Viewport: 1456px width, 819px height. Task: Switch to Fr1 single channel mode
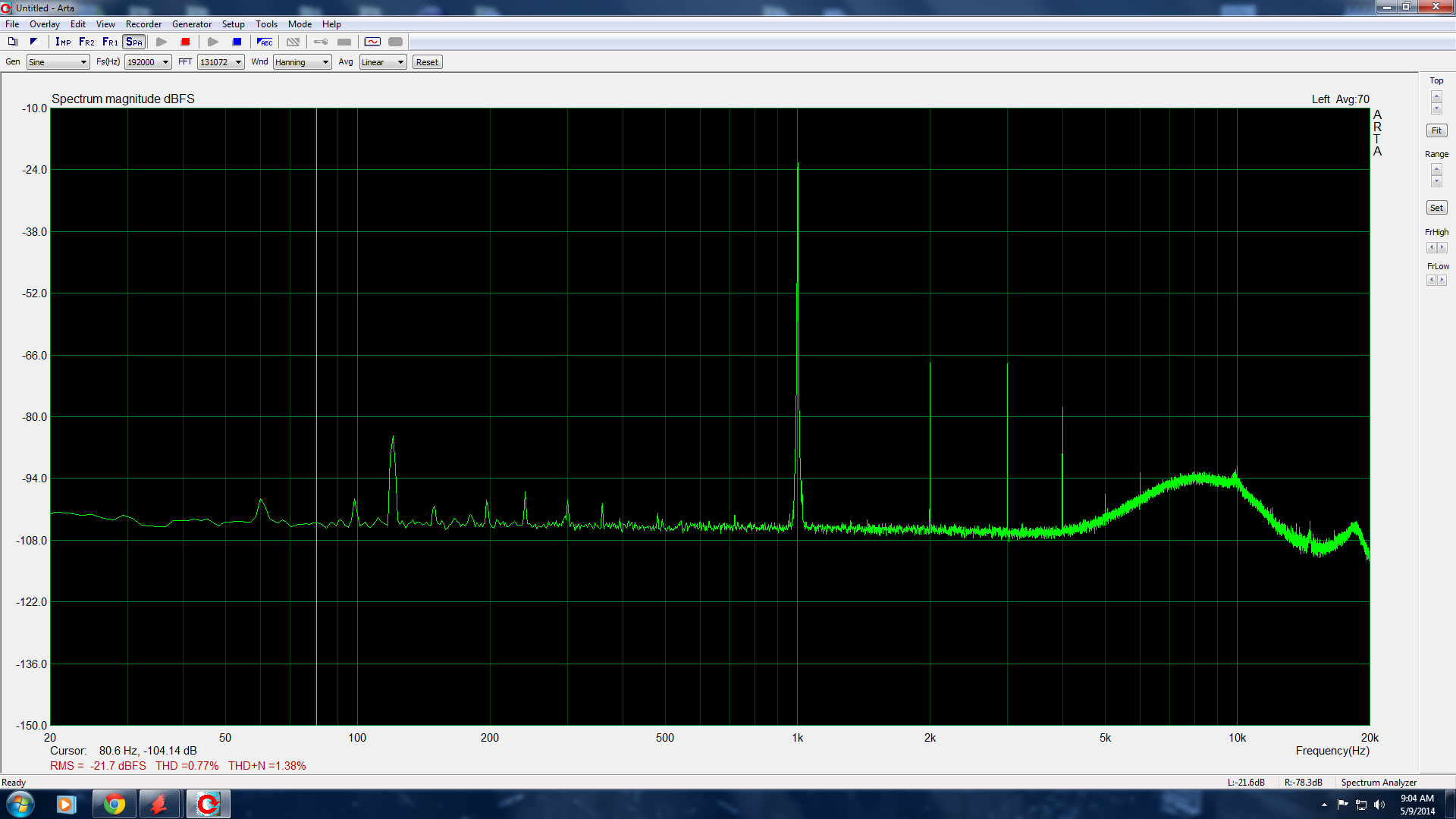(110, 42)
